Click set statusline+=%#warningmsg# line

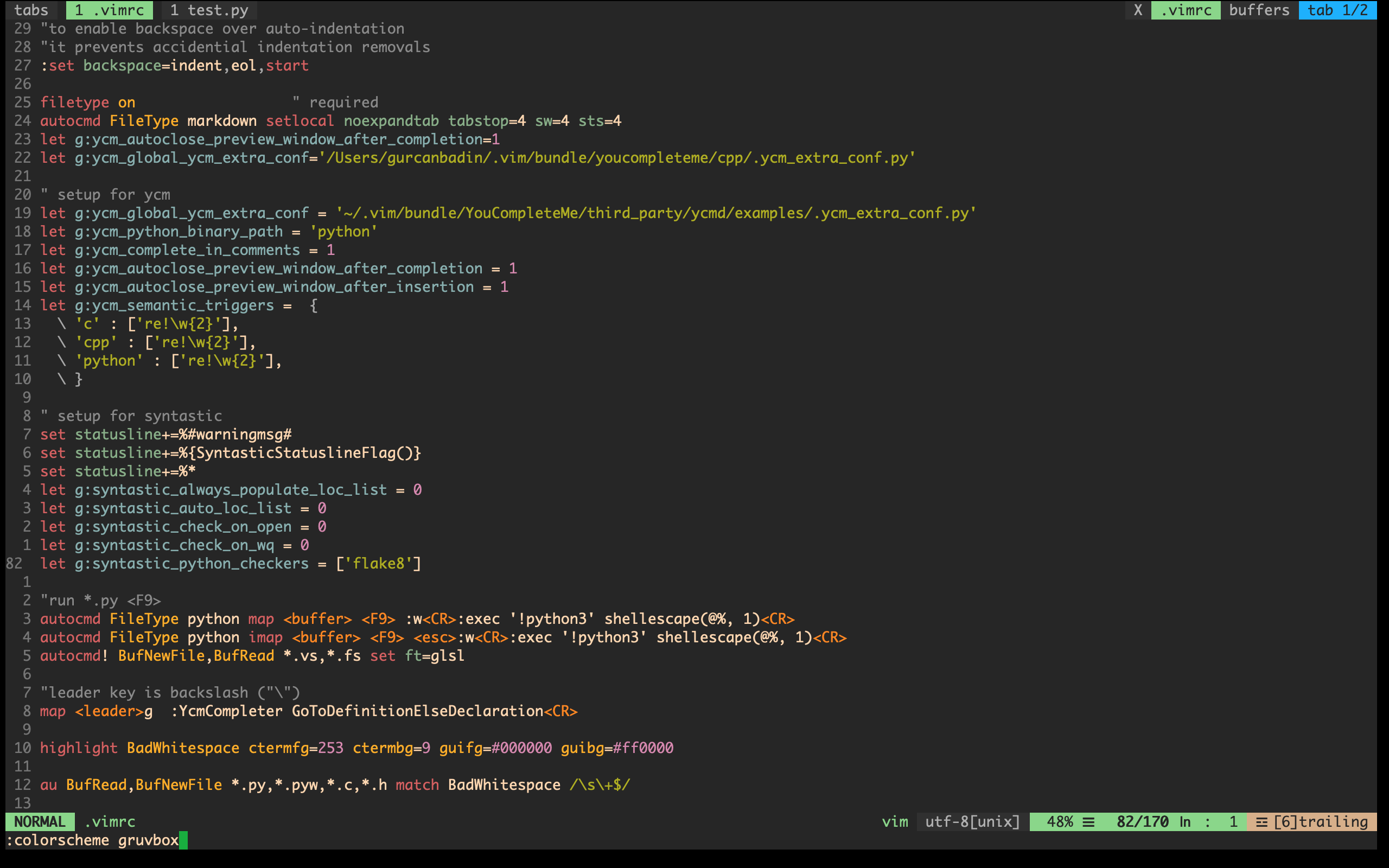pos(166,434)
